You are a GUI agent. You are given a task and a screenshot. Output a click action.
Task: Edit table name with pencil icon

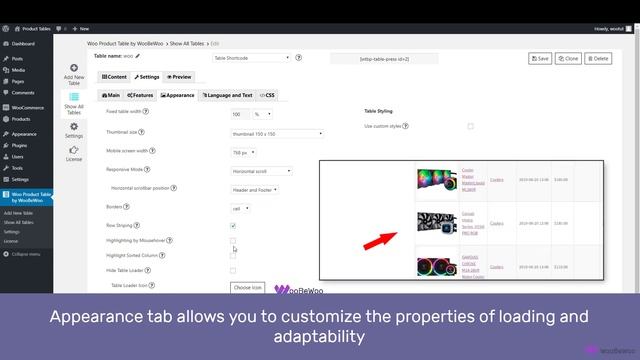click(x=138, y=56)
